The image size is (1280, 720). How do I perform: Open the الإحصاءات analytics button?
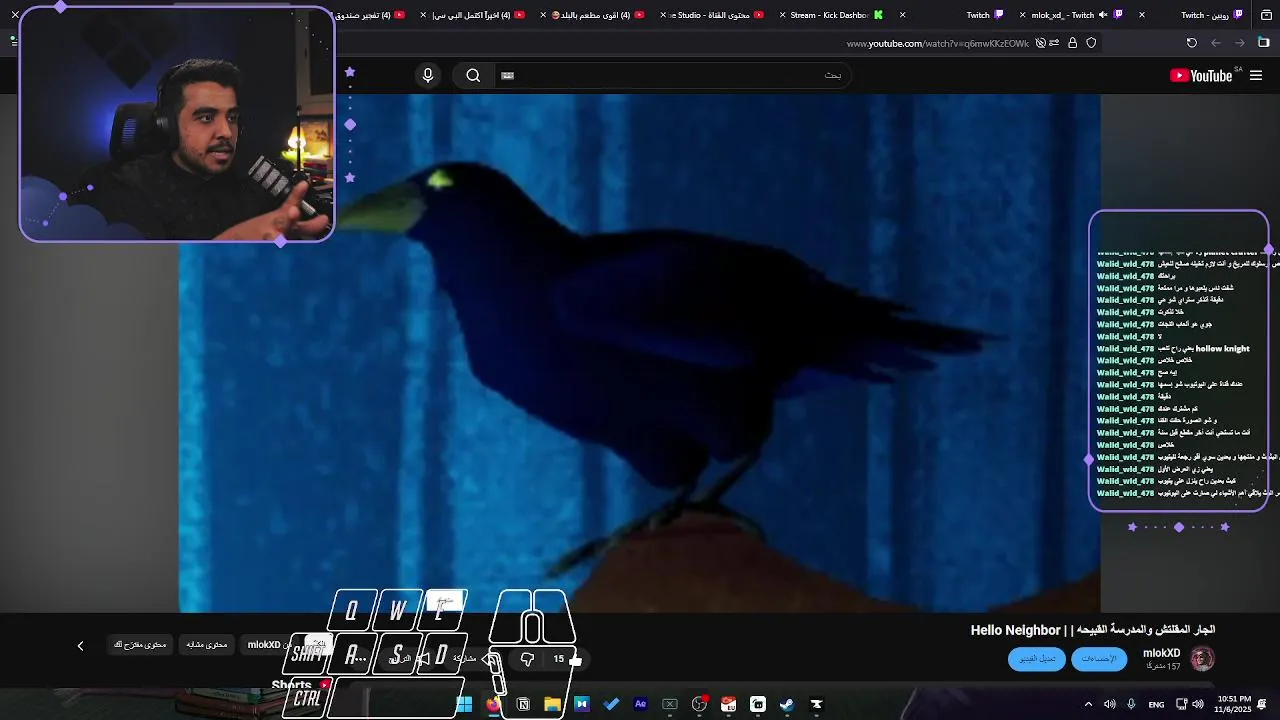[1099, 659]
